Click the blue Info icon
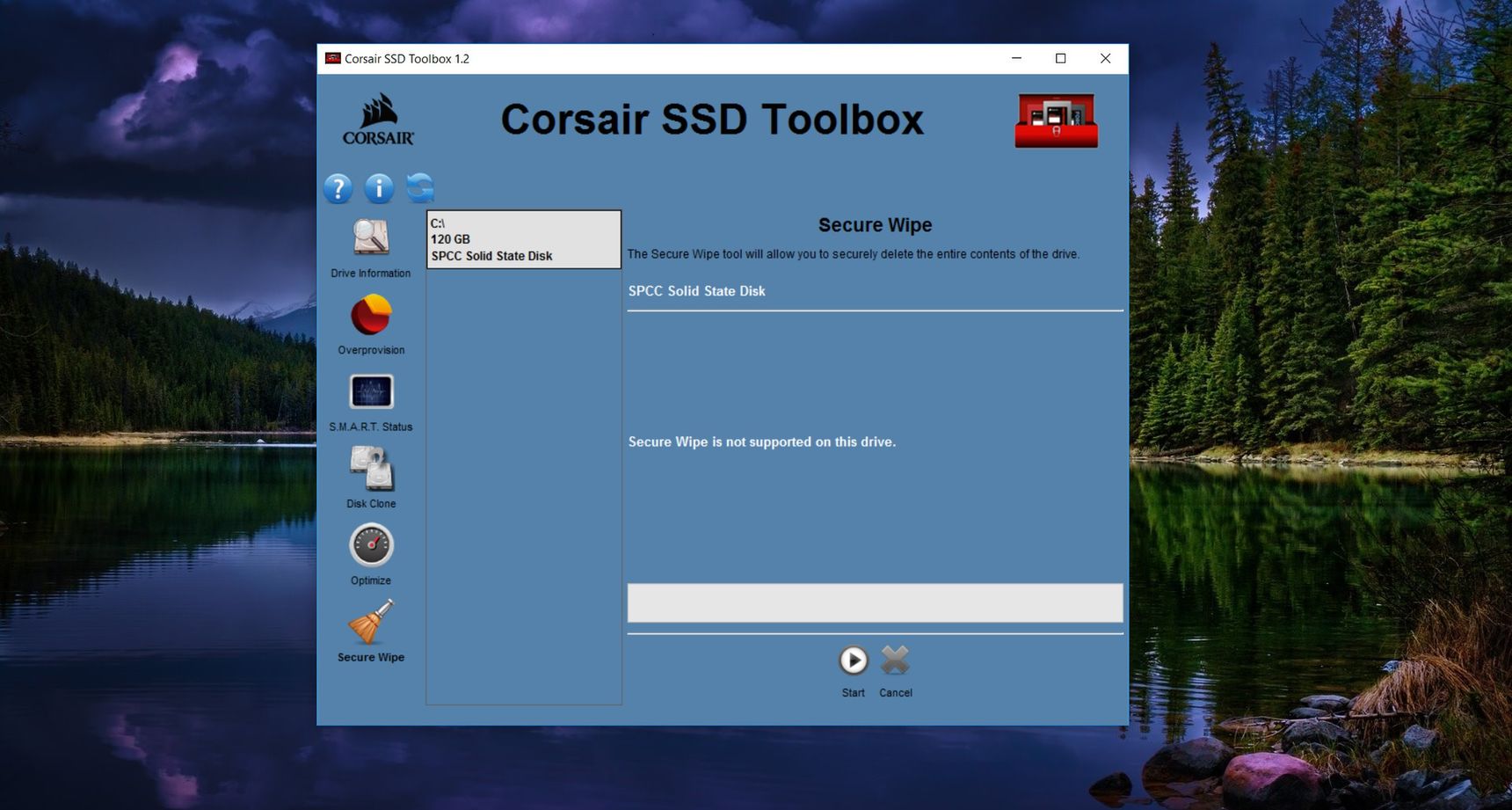 (x=379, y=188)
